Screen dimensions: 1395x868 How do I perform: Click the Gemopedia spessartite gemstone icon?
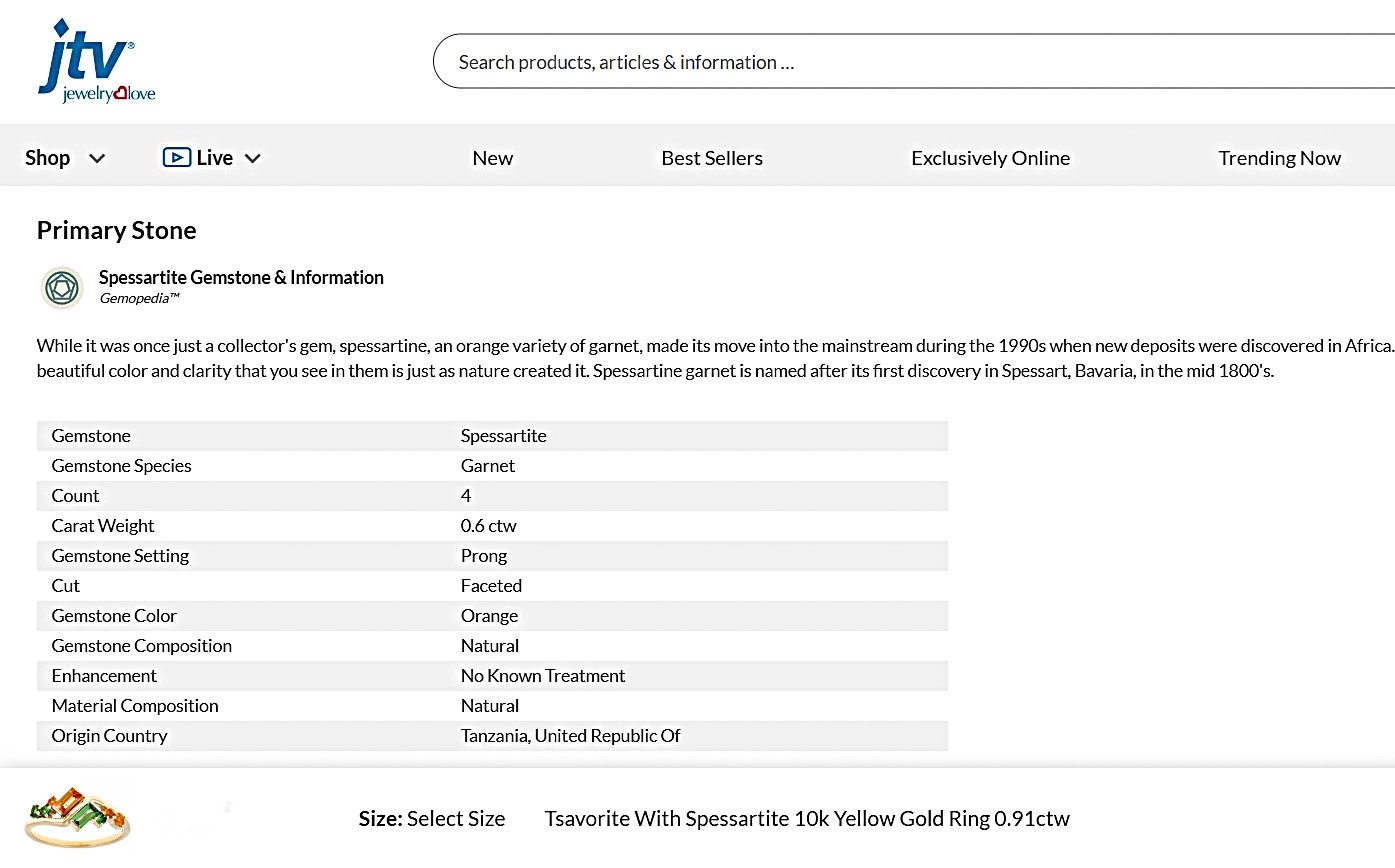coord(62,288)
